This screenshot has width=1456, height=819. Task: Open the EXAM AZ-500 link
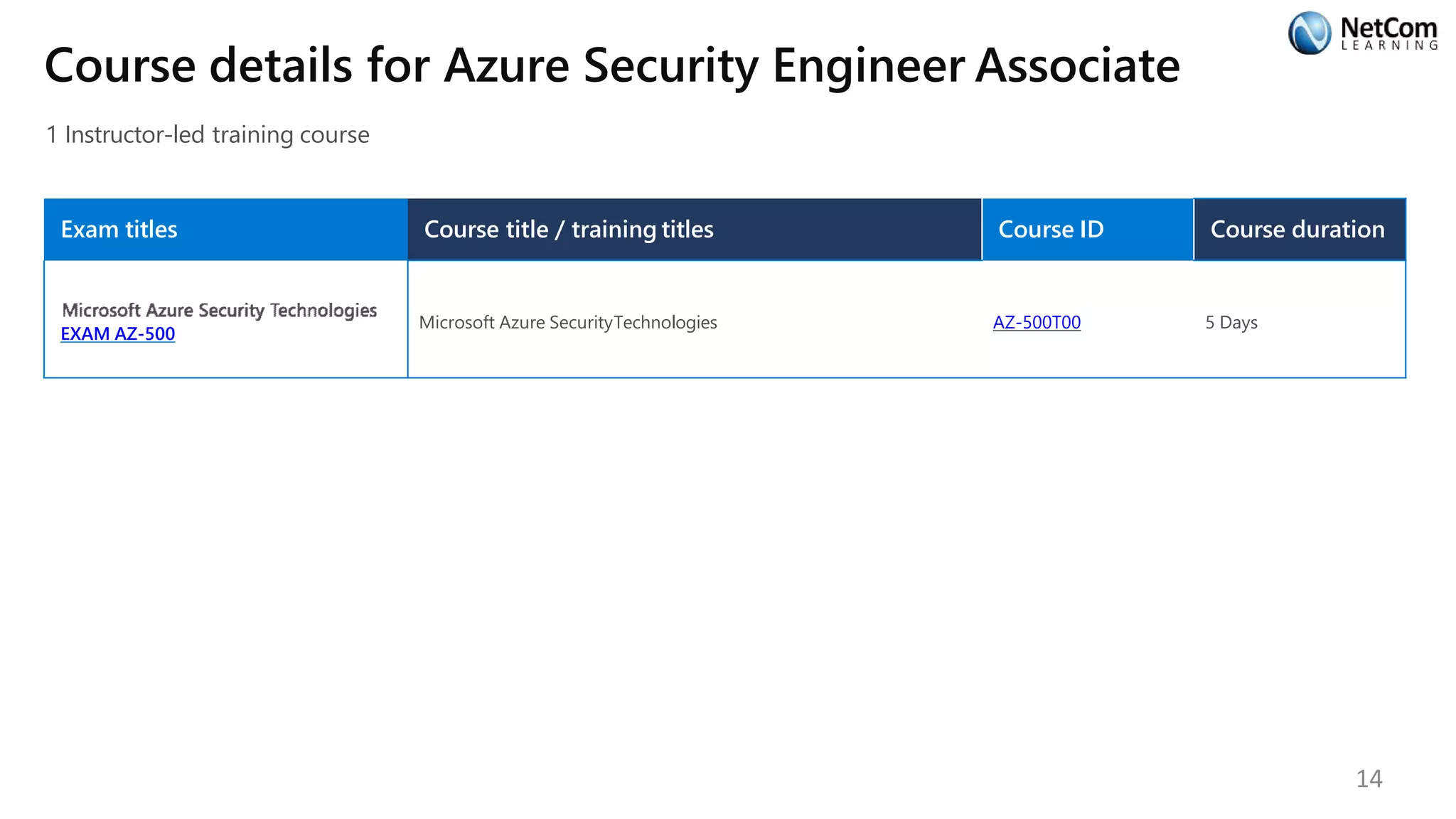tap(118, 333)
